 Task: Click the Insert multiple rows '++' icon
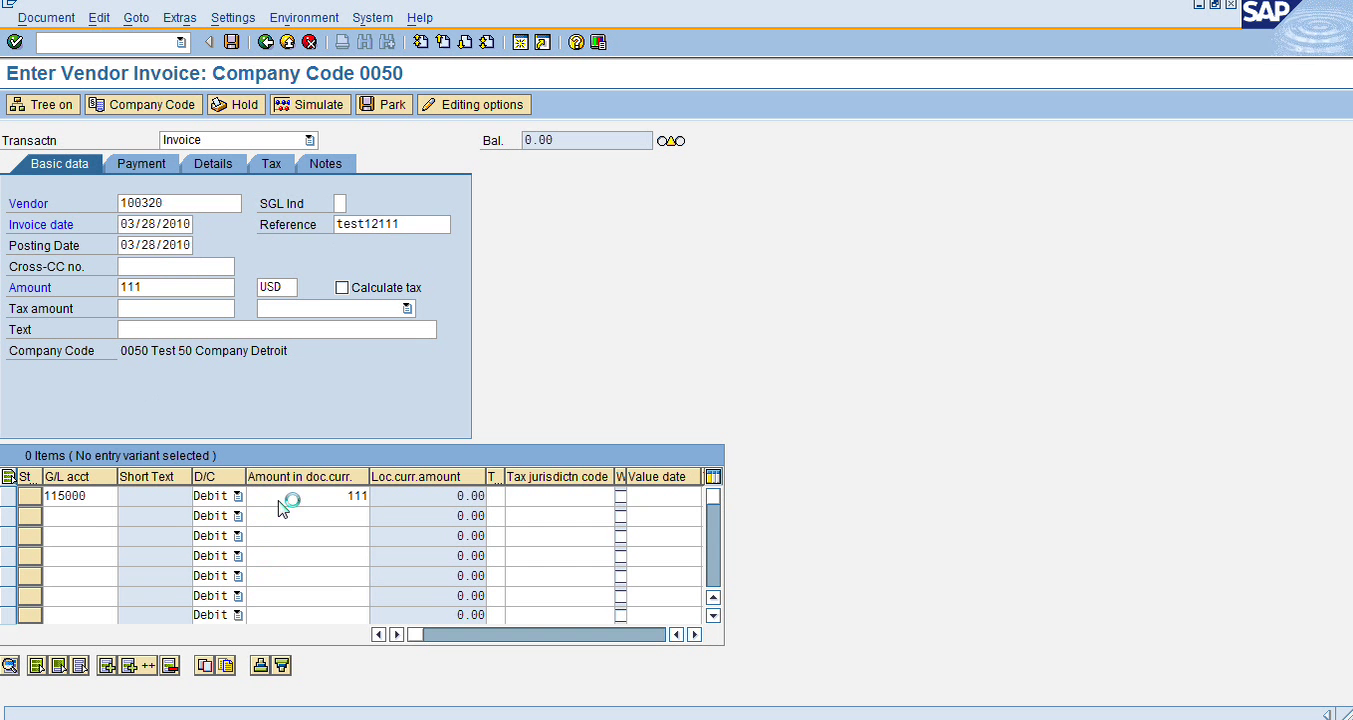coord(138,665)
